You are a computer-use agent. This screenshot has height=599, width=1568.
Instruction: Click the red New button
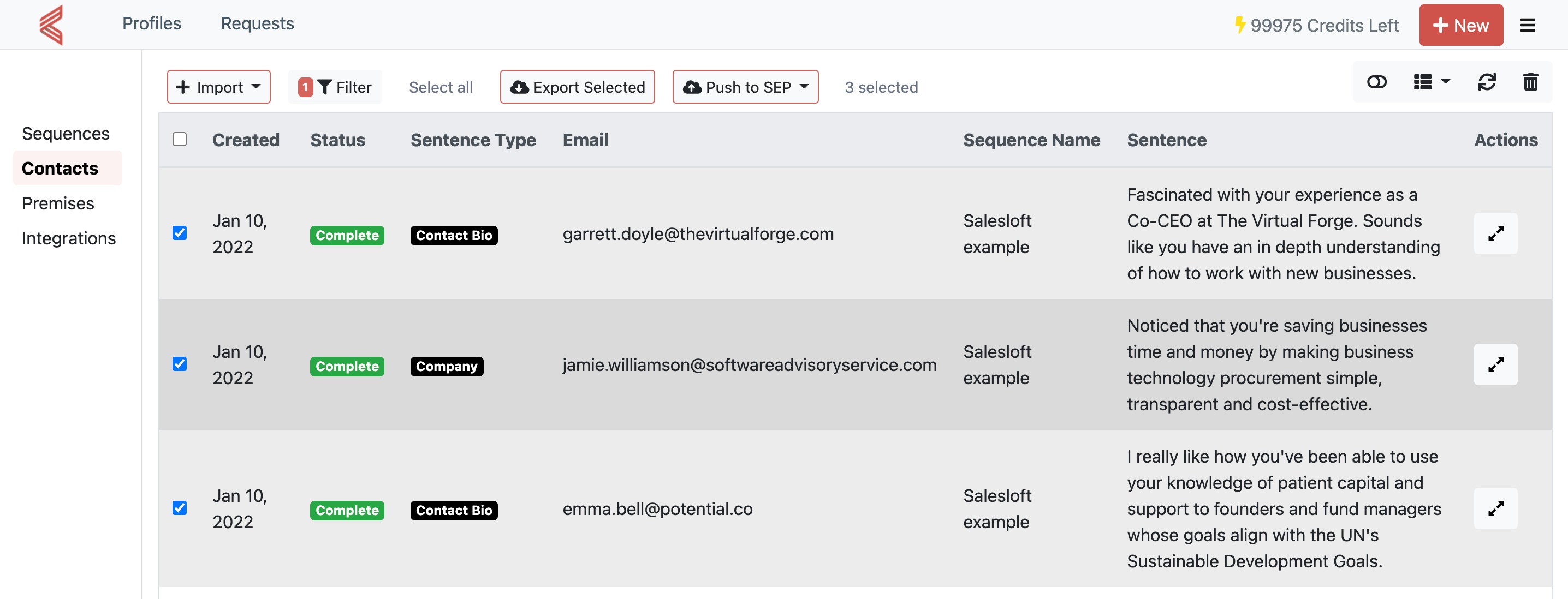coord(1460,26)
